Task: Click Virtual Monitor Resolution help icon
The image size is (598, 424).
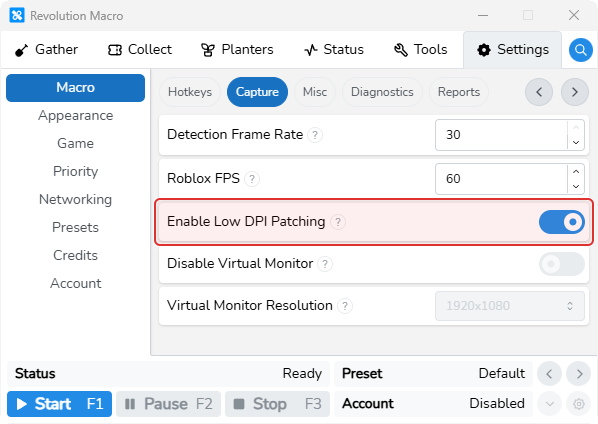Action: [x=345, y=305]
